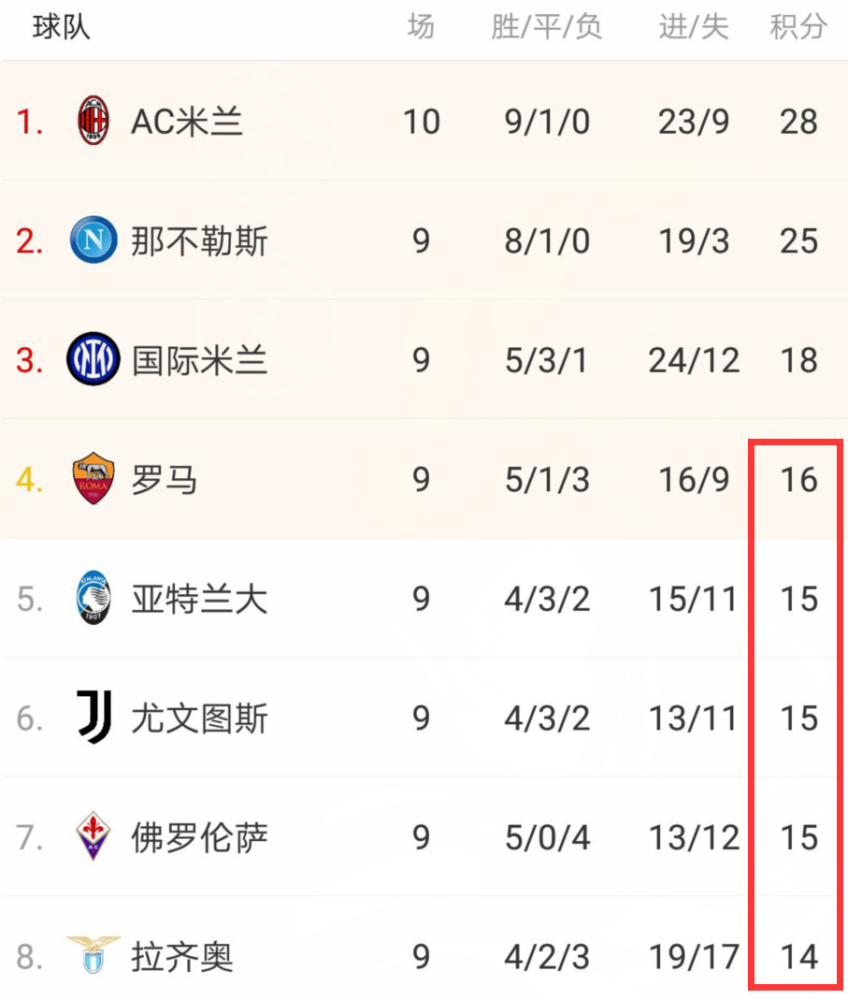This screenshot has width=848, height=1000.
Task: Select the Inter Milan crest icon
Action: pos(93,359)
